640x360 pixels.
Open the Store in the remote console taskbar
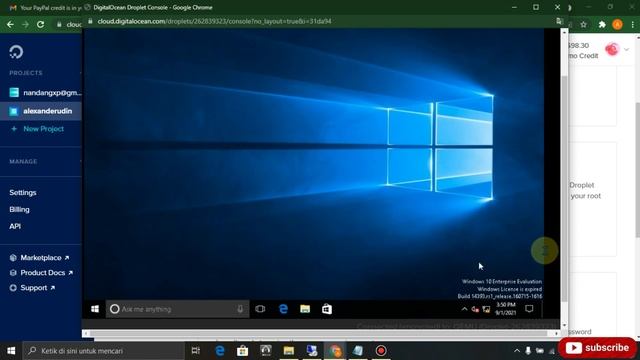327,309
